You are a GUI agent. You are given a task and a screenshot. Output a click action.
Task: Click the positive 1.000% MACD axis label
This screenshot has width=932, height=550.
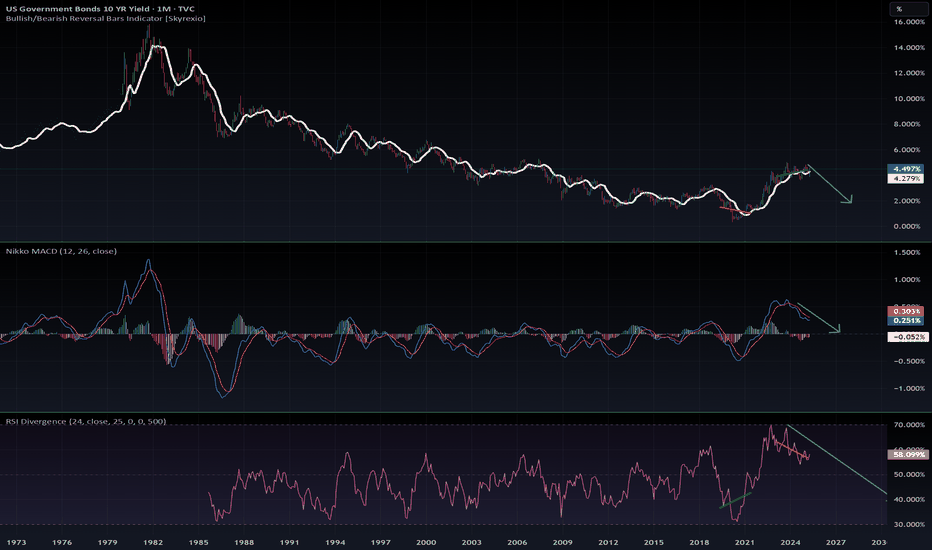tap(909, 279)
